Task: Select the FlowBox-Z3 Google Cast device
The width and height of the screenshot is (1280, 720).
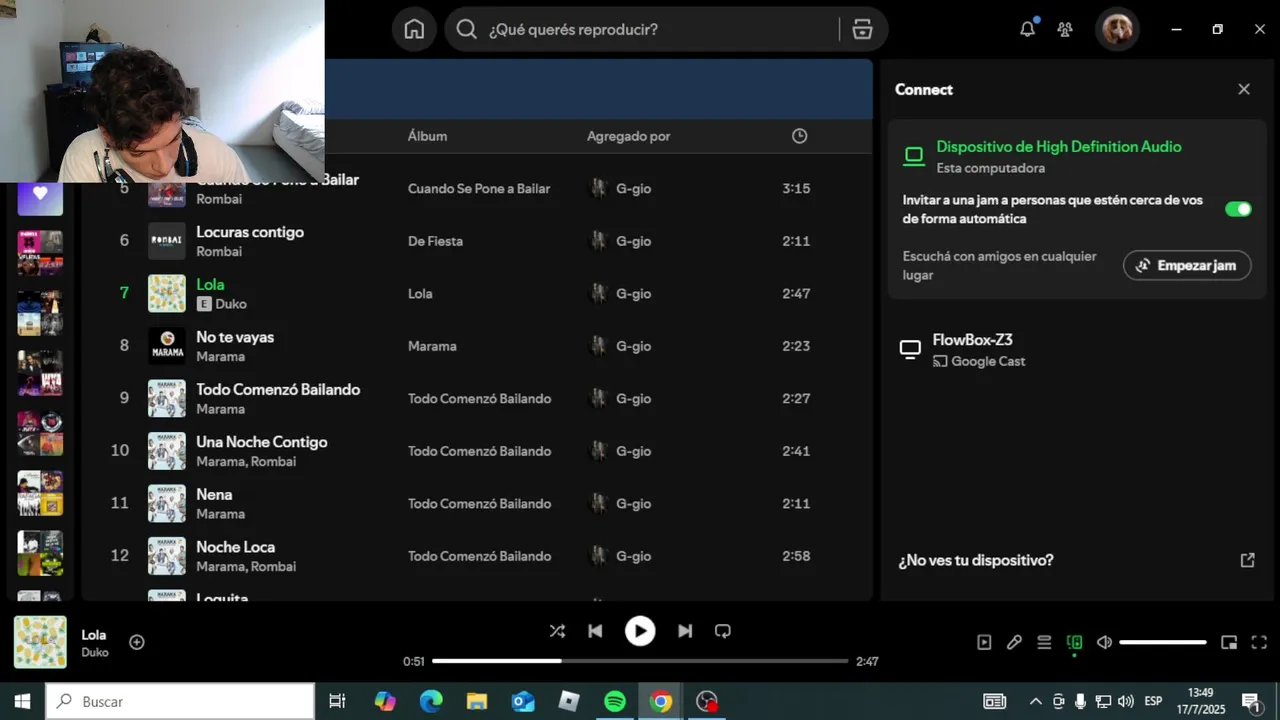Action: click(1075, 350)
